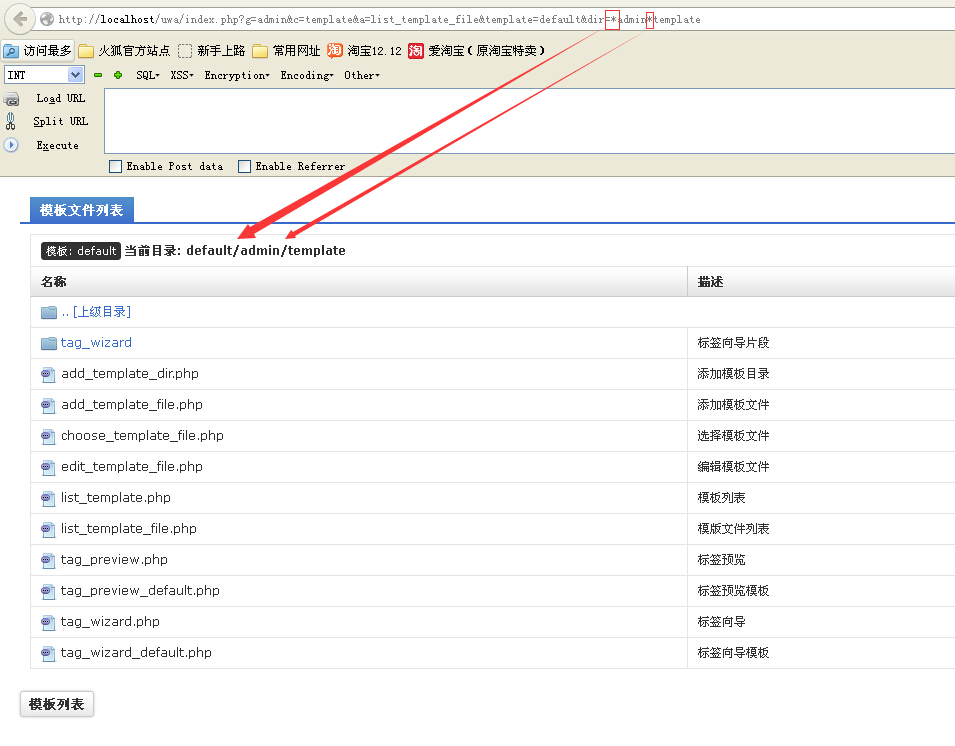Select the 模板文件列表 tab

point(82,210)
